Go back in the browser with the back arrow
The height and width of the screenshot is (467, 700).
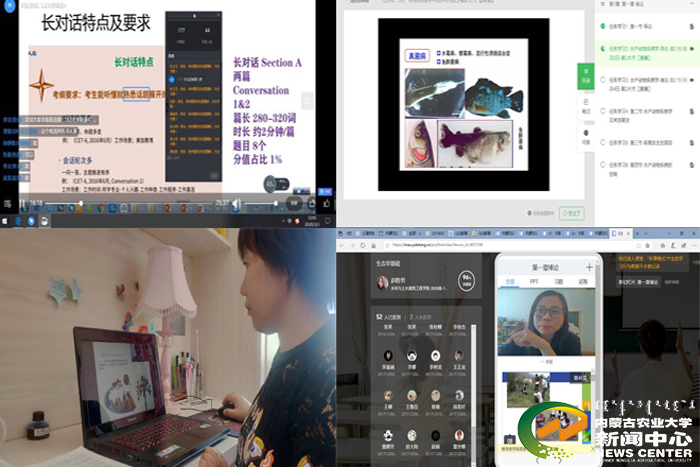click(342, 245)
